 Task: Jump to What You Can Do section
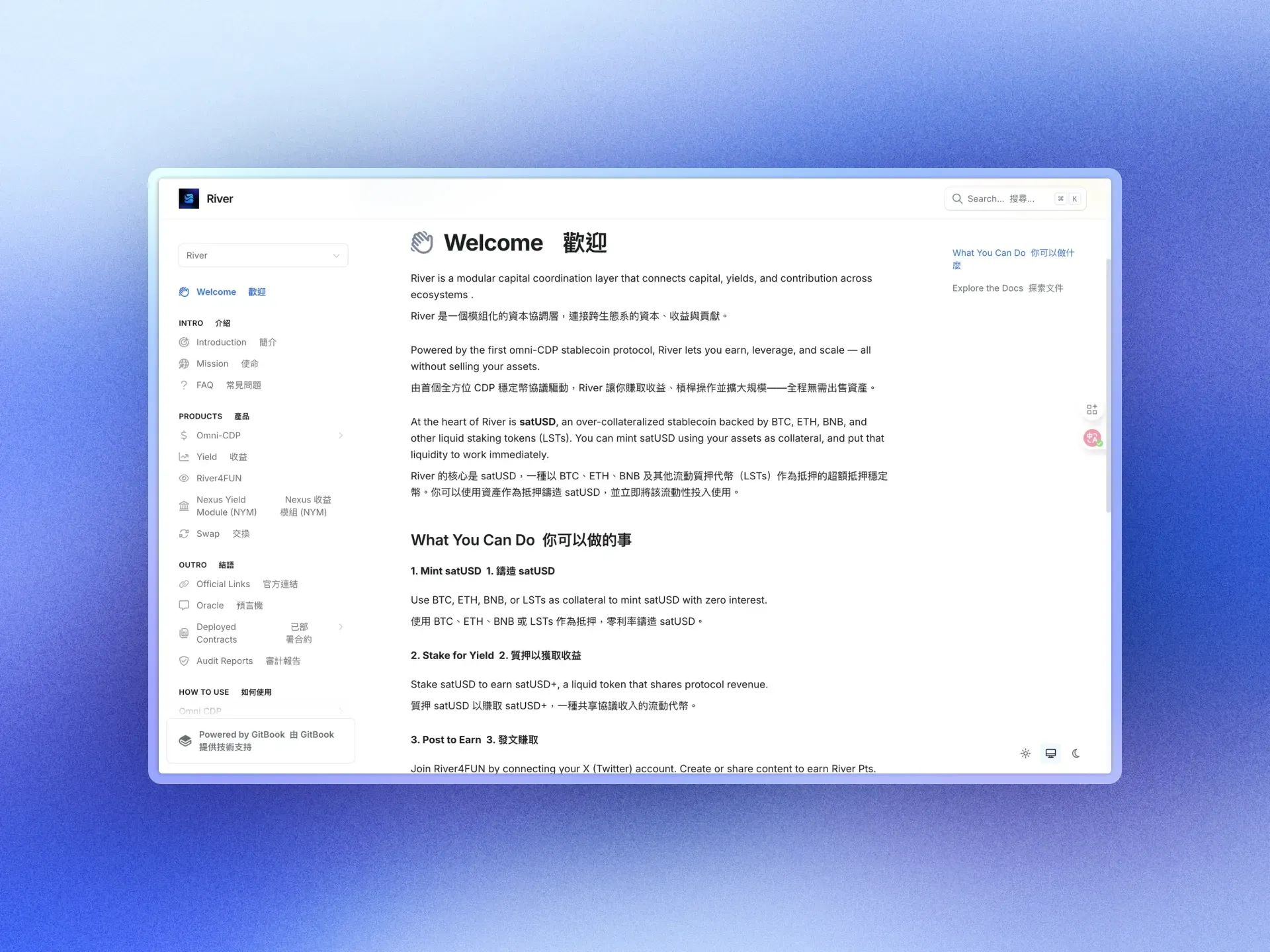coord(1013,258)
